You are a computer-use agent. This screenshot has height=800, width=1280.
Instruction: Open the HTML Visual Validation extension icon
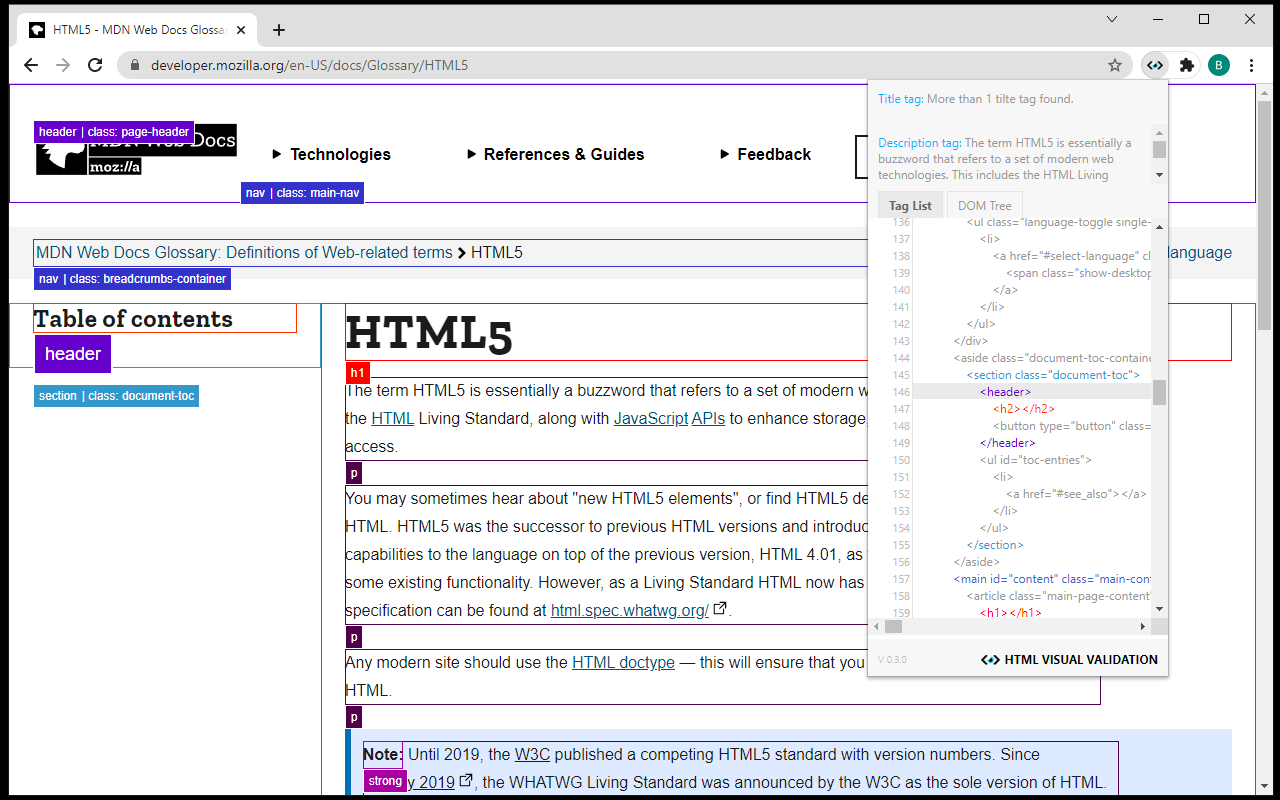pyautogui.click(x=1155, y=65)
